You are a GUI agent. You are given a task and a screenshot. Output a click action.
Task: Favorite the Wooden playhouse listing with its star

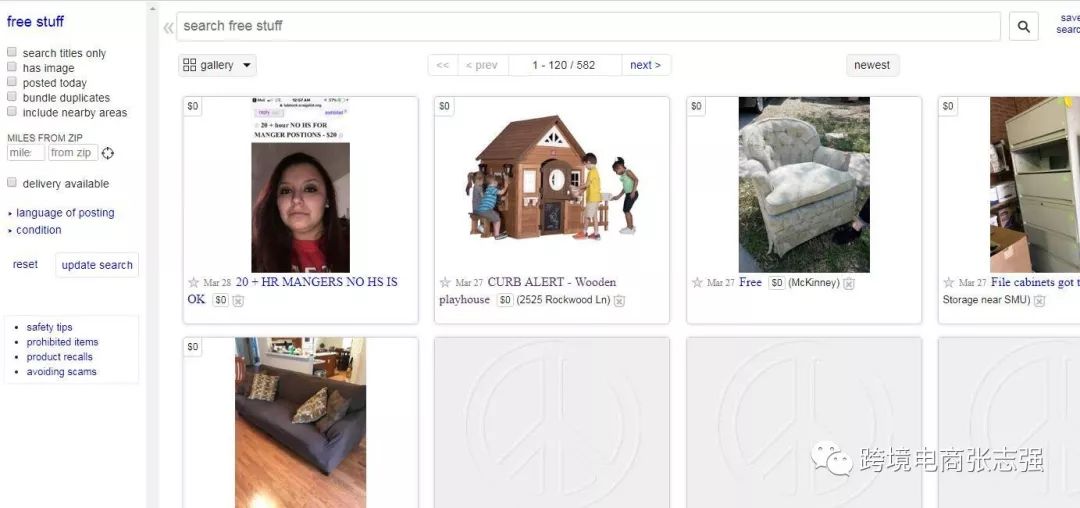coord(445,282)
